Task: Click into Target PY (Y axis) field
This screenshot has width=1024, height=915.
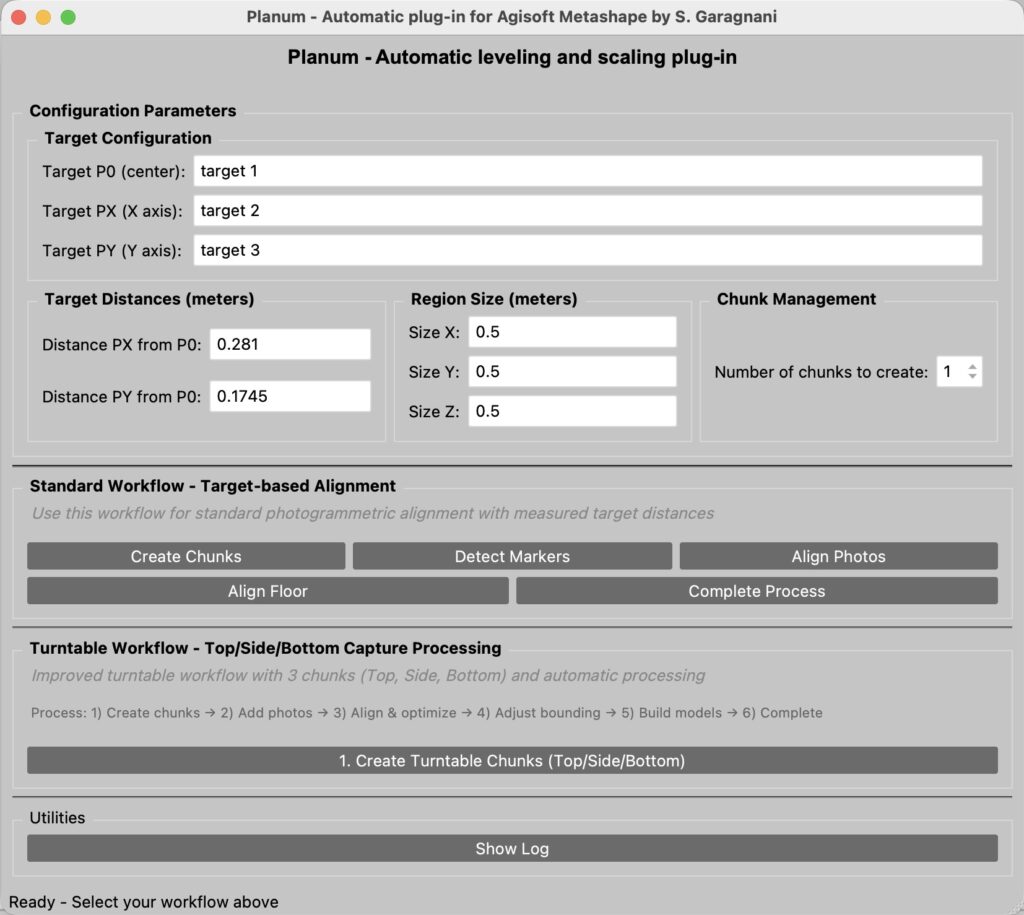Action: click(x=587, y=250)
